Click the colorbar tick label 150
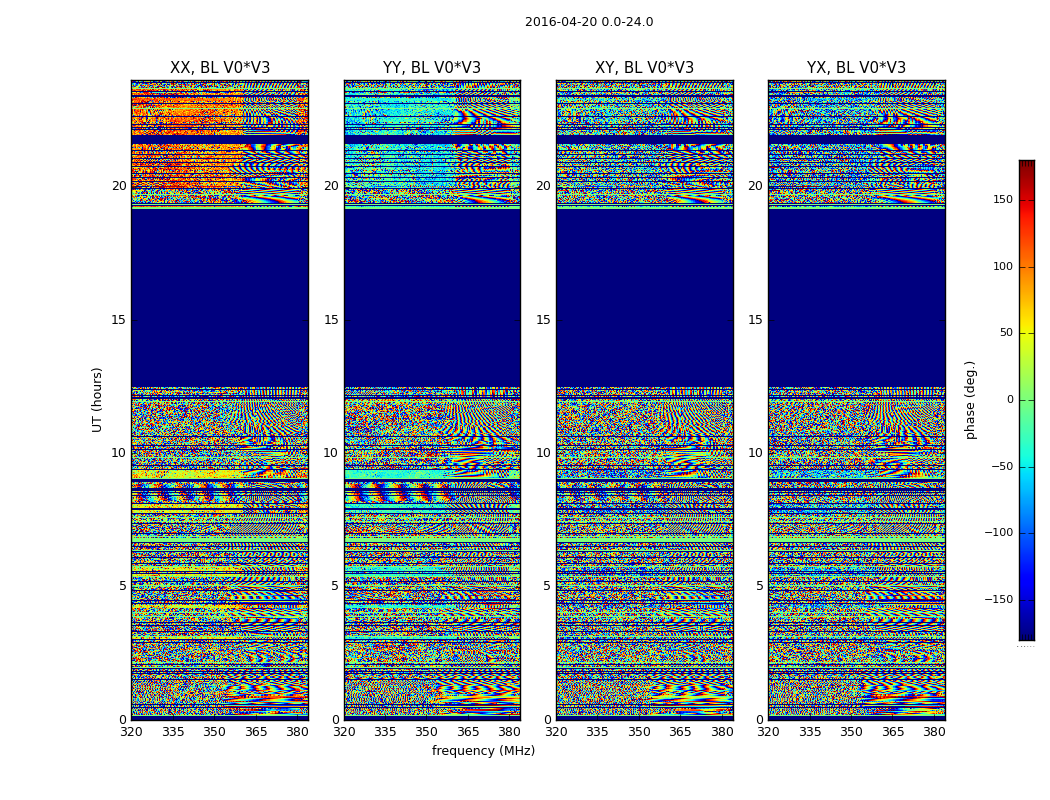 point(1003,199)
